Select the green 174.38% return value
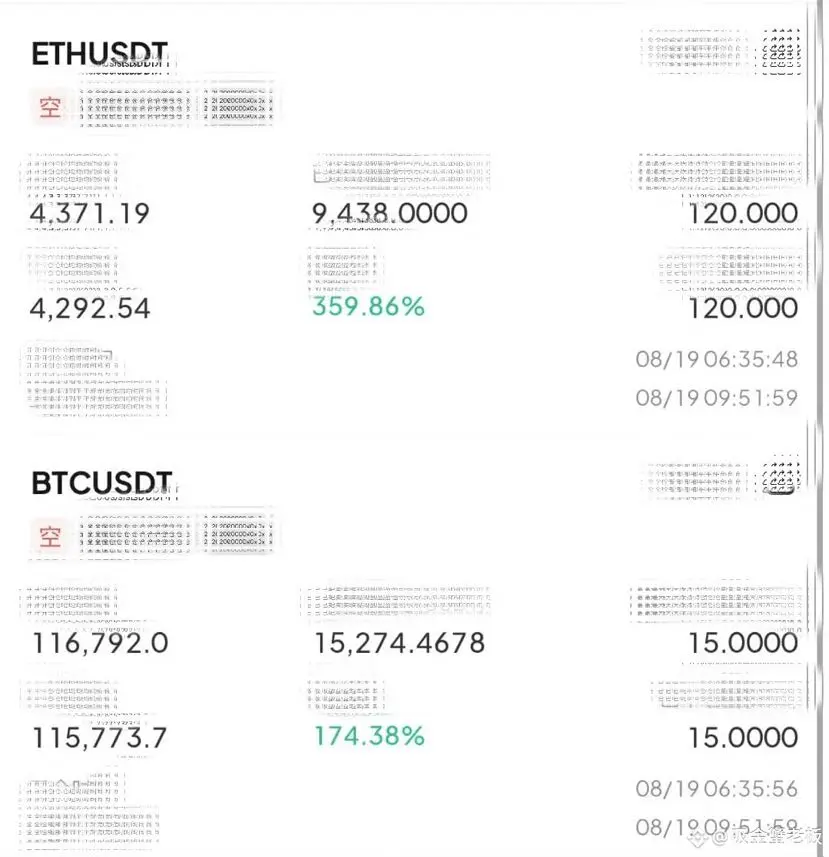The height and width of the screenshot is (857, 829). click(x=369, y=736)
